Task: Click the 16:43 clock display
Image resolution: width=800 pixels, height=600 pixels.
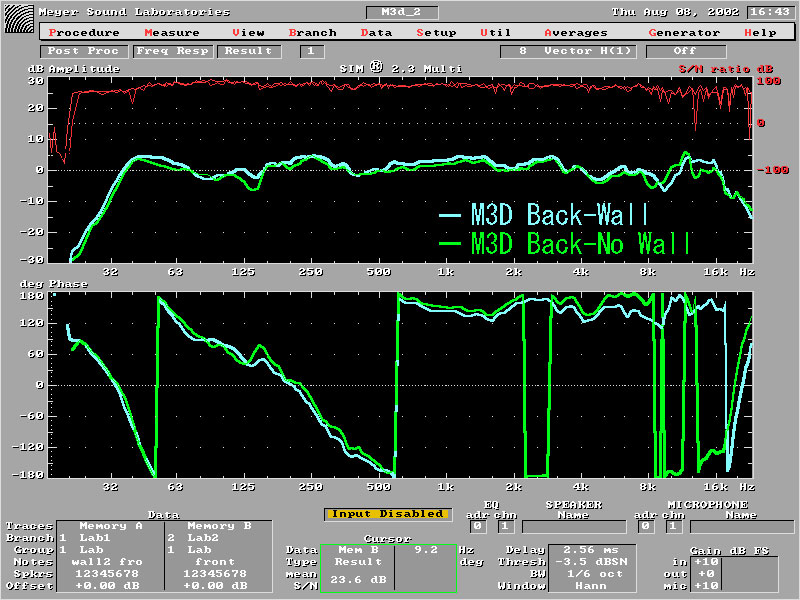Action: tap(770, 12)
